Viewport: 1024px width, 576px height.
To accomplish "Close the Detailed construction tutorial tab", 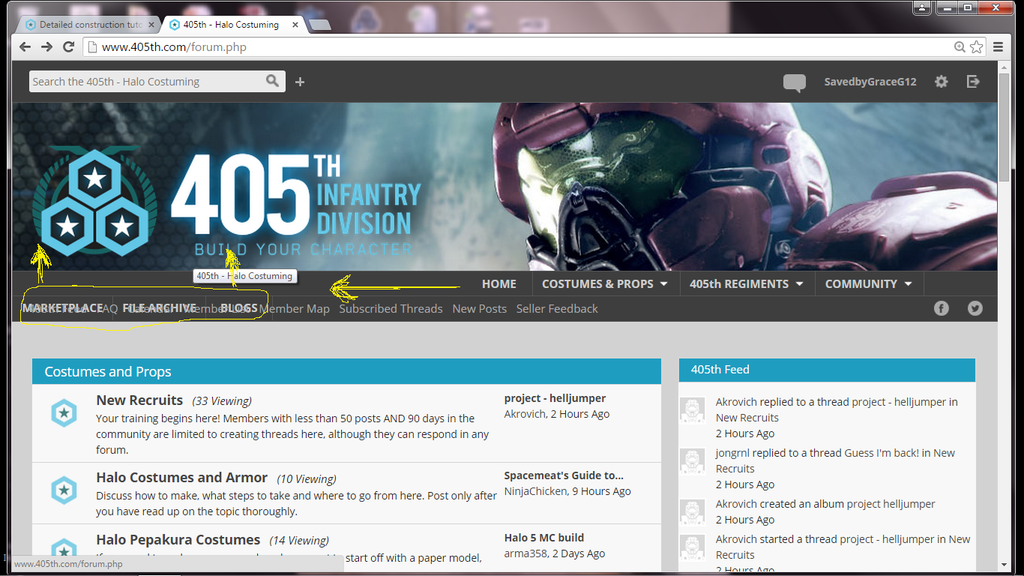I will coord(152,24).
